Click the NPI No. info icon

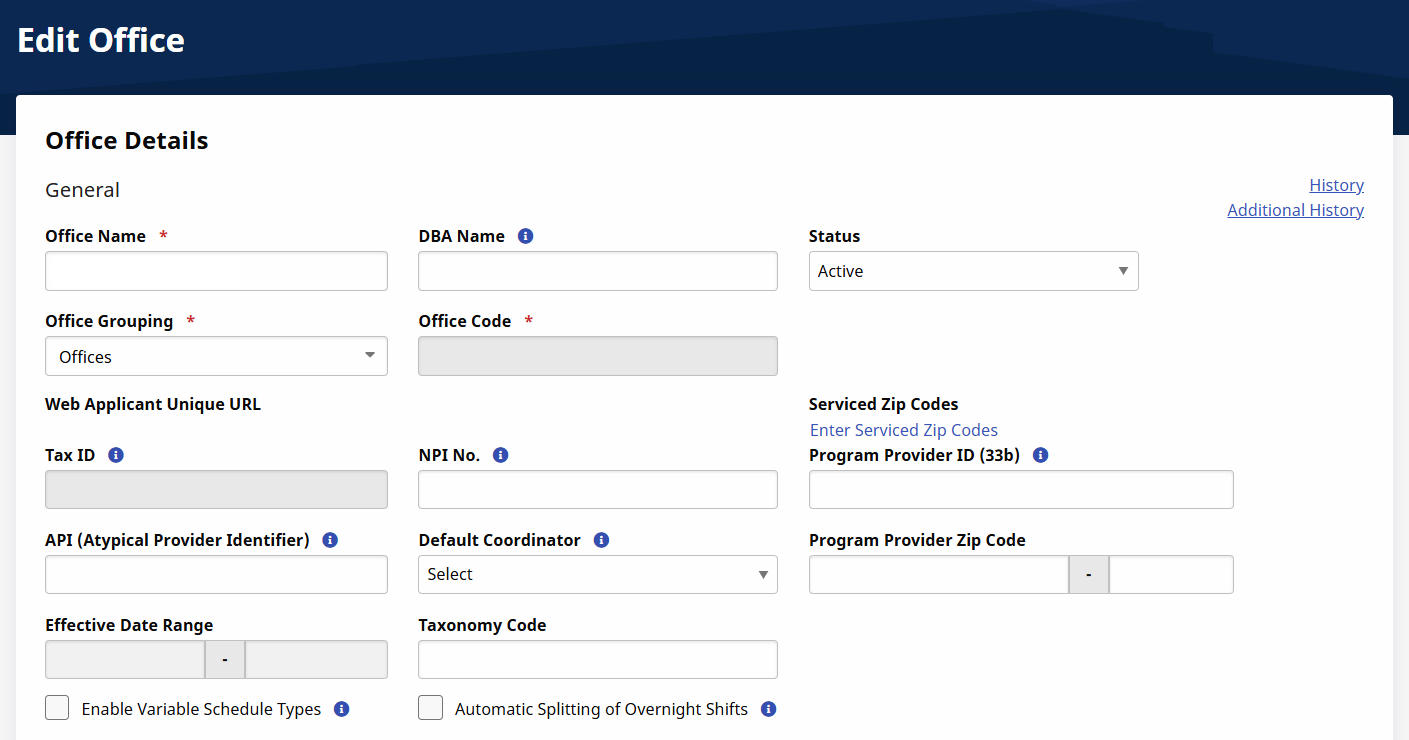coord(501,455)
